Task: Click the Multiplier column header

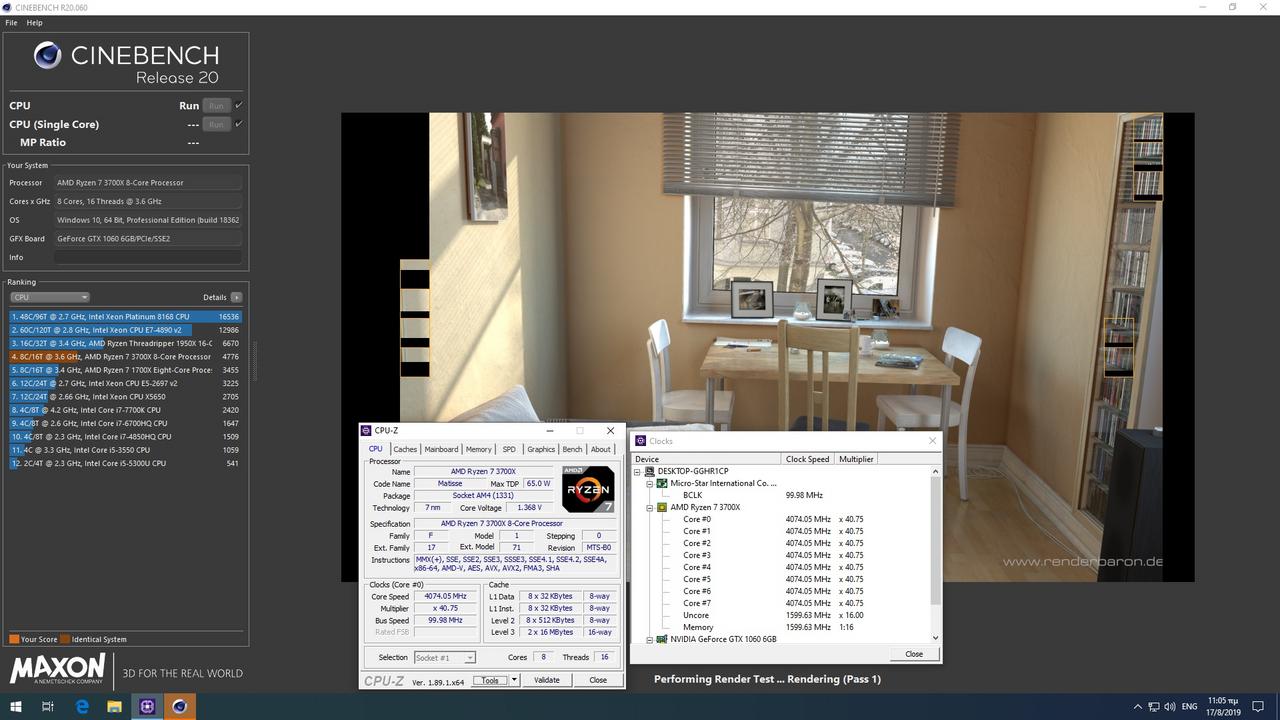Action: (856, 459)
